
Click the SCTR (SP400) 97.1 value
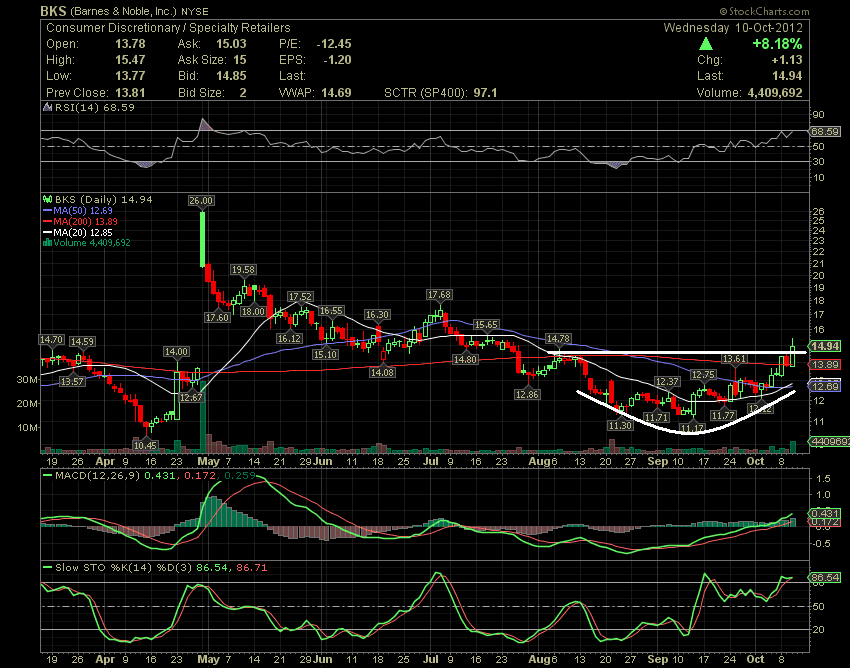click(485, 93)
